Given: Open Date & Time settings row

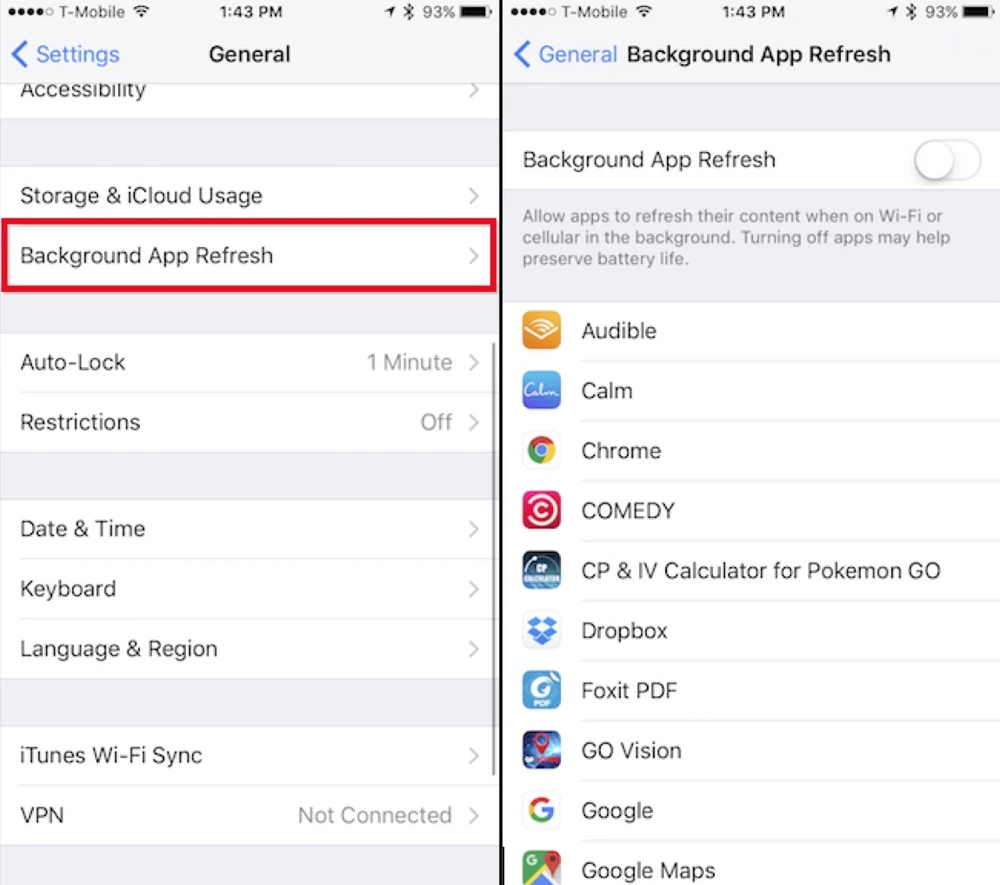Looking at the screenshot, I should (x=249, y=529).
